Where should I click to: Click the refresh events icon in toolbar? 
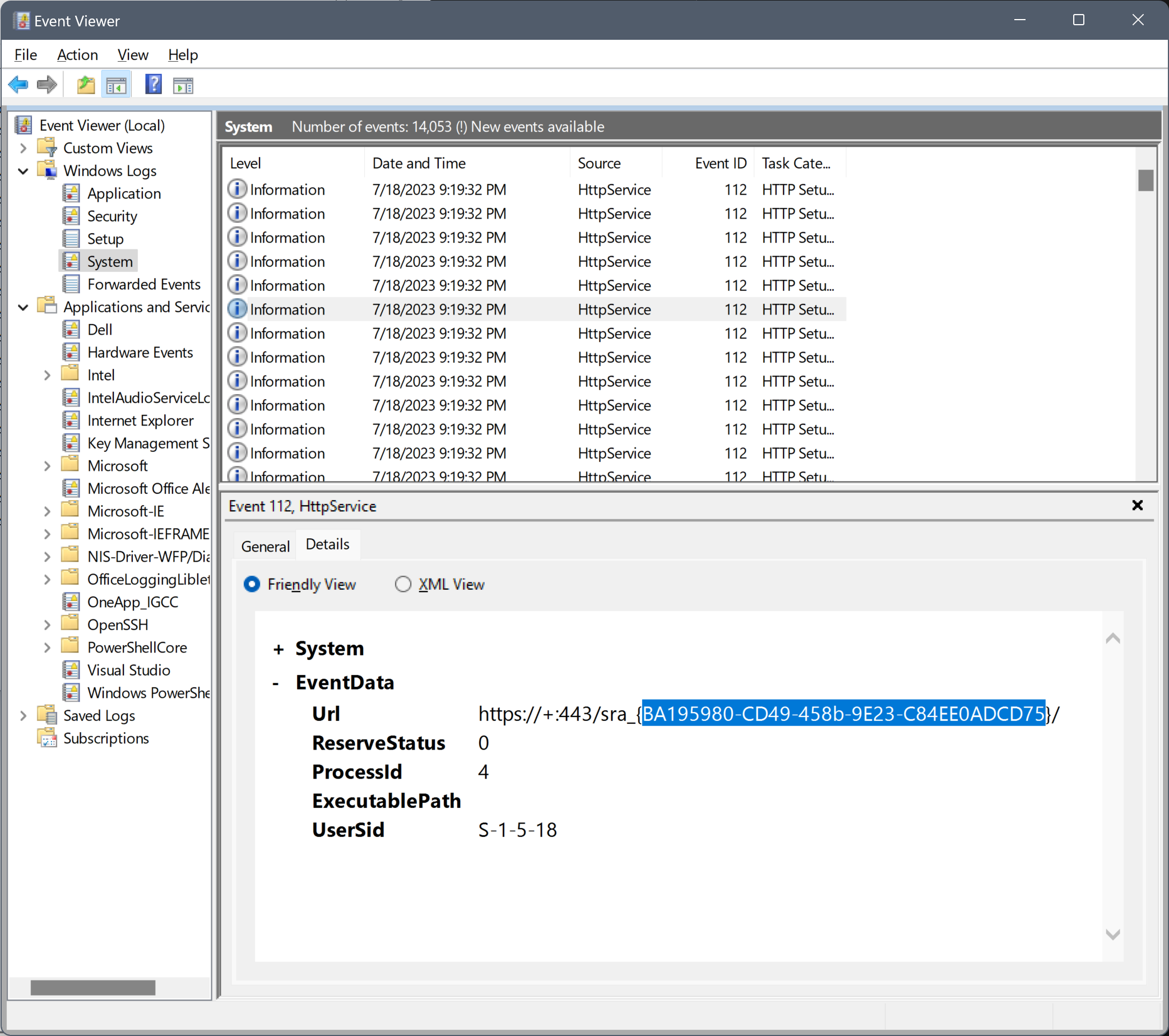(183, 85)
